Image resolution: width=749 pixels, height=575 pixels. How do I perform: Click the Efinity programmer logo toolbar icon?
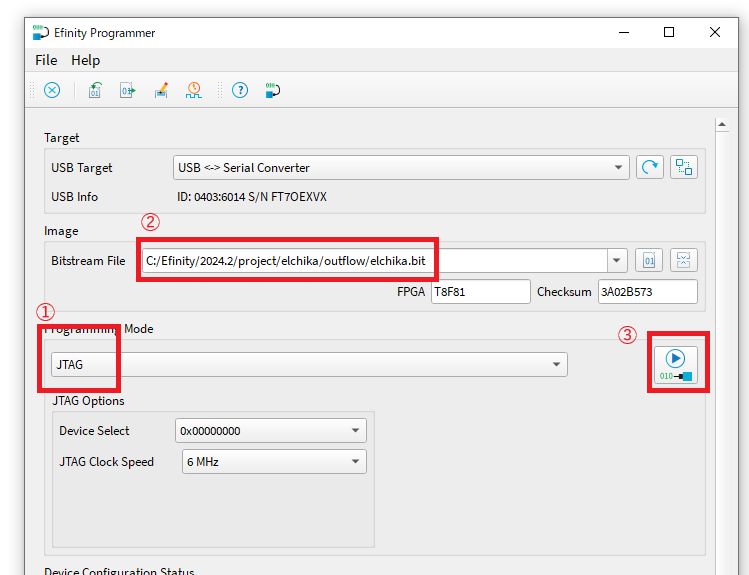point(272,90)
